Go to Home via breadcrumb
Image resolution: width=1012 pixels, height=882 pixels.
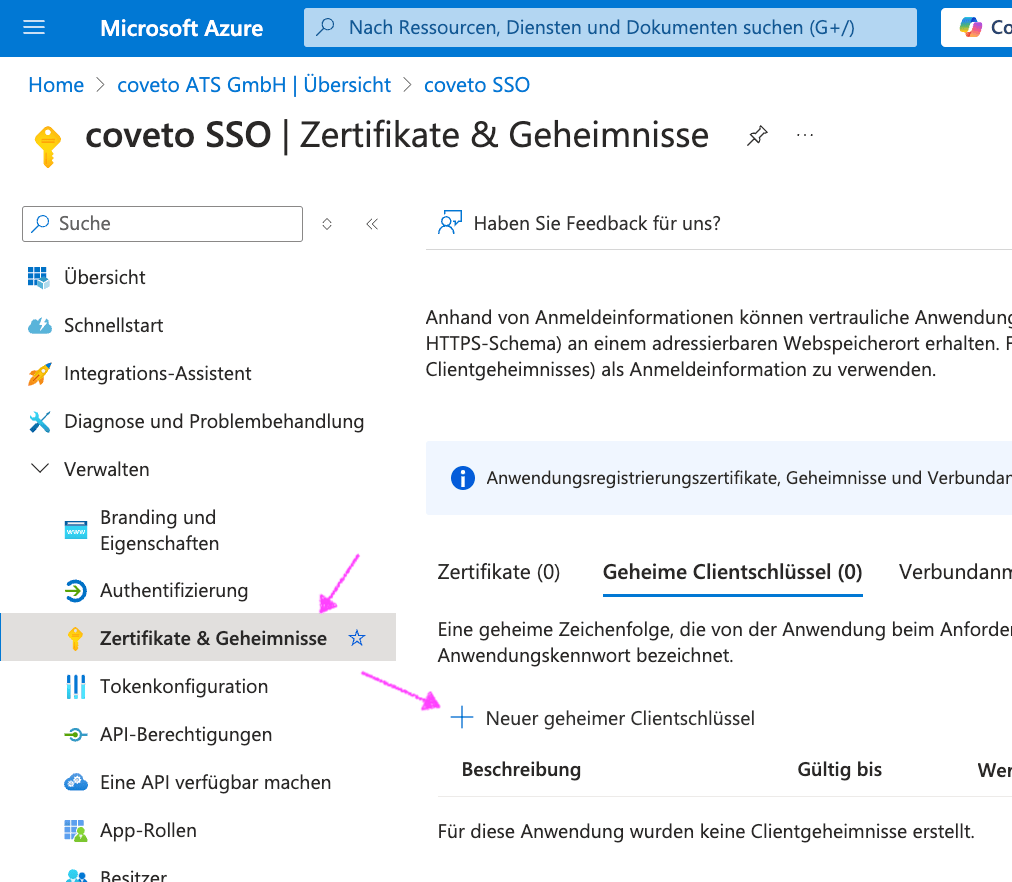[x=56, y=85]
